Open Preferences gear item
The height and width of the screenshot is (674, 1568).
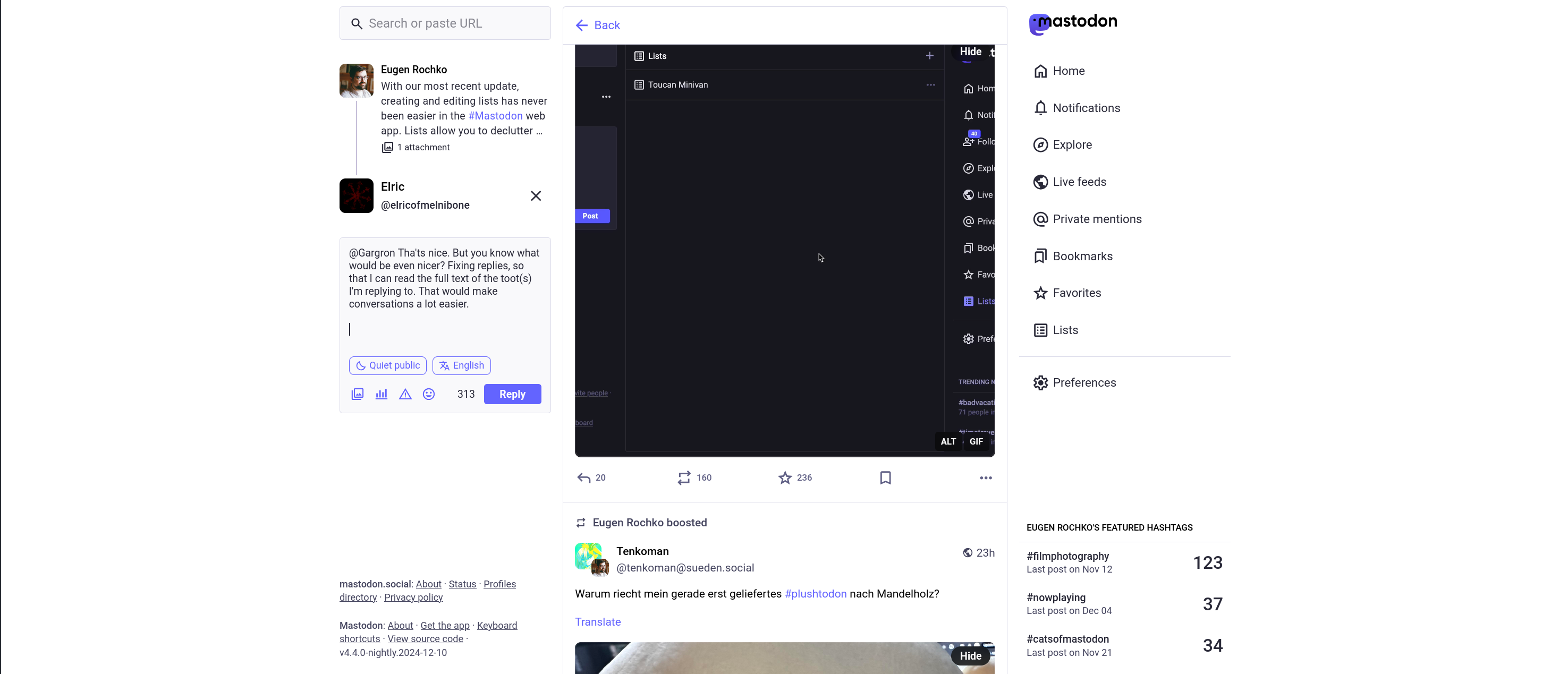tap(1083, 382)
